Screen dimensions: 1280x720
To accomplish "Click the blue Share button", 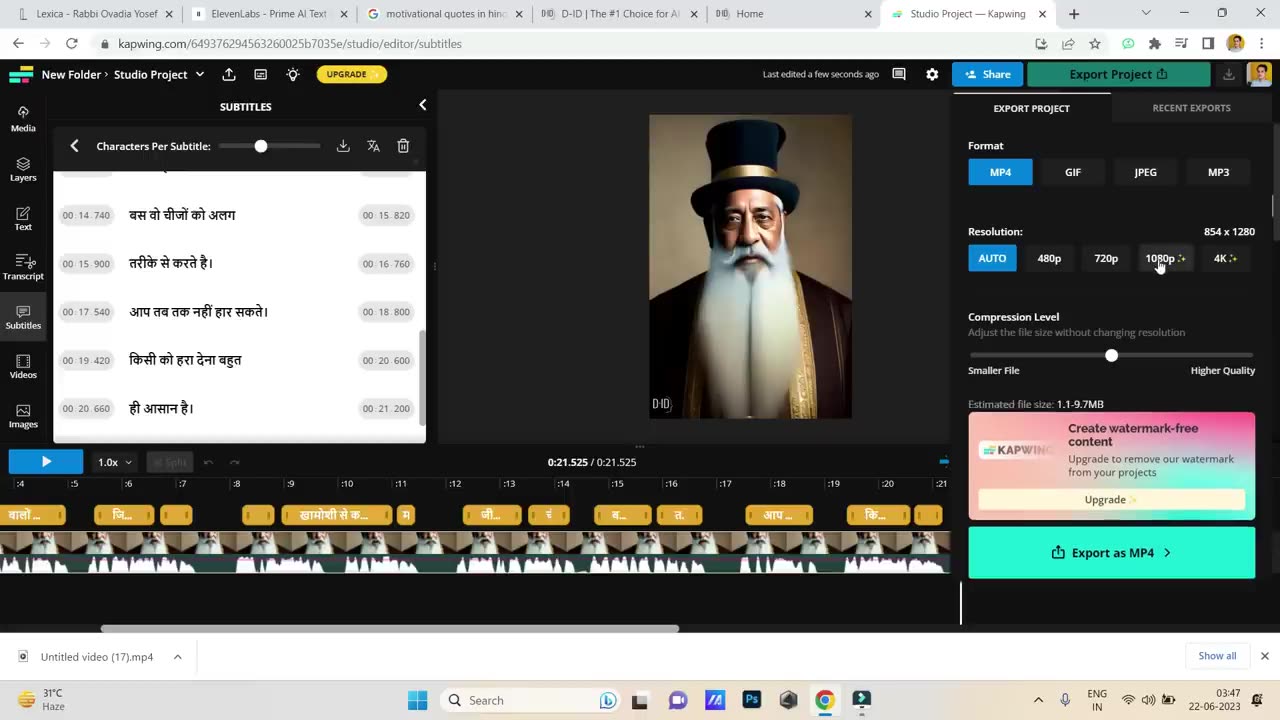I will 987,74.
